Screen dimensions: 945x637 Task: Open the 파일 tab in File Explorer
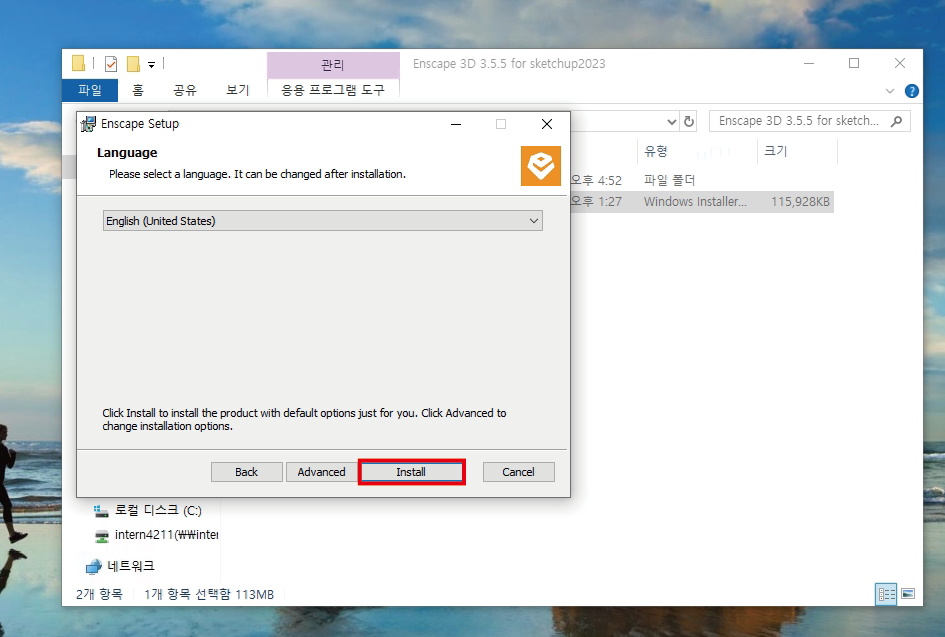pyautogui.click(x=90, y=90)
